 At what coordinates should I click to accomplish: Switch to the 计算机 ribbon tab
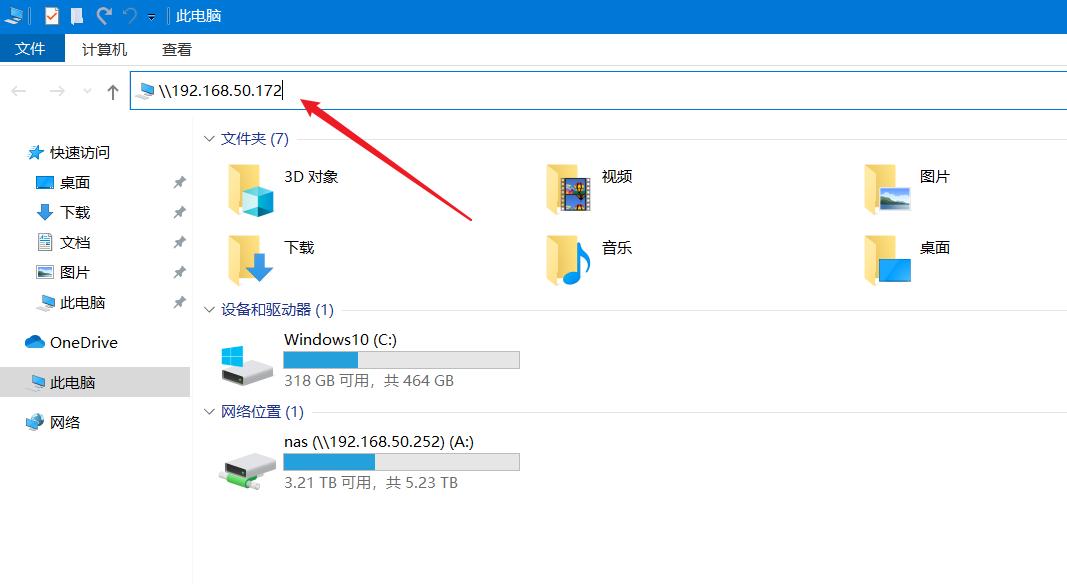pos(104,50)
